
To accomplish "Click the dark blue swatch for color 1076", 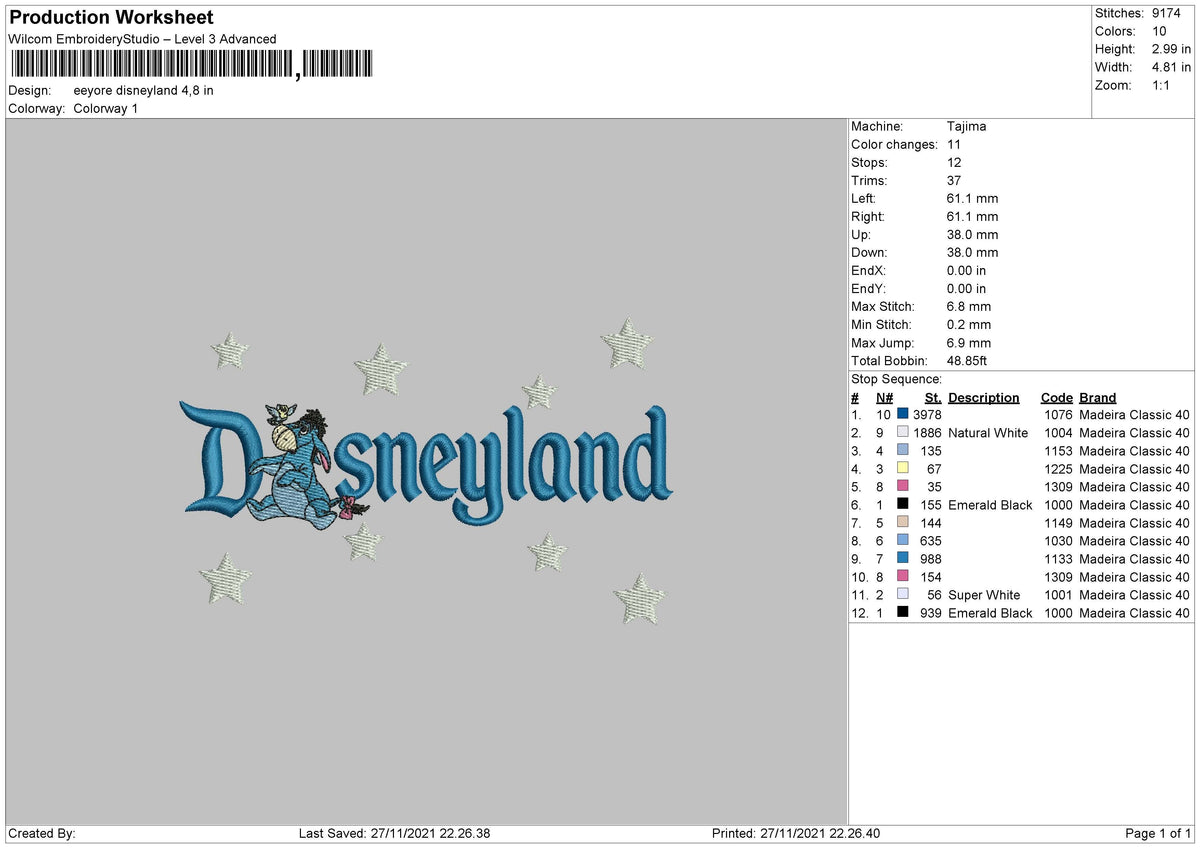I will pyautogui.click(x=903, y=414).
